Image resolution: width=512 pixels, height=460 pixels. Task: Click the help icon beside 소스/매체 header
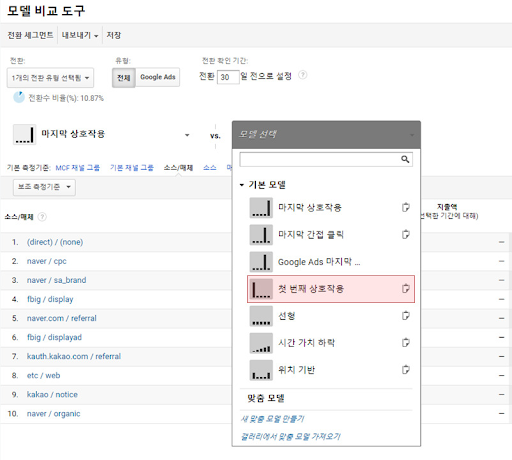coord(42,217)
